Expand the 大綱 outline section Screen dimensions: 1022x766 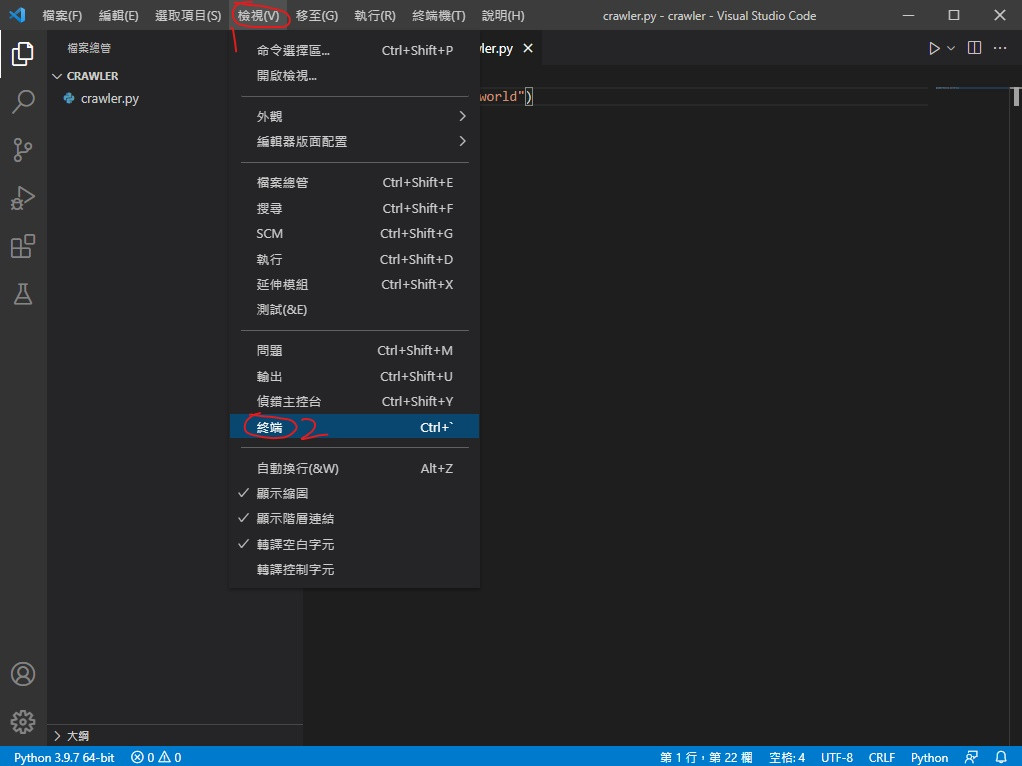click(x=175, y=735)
